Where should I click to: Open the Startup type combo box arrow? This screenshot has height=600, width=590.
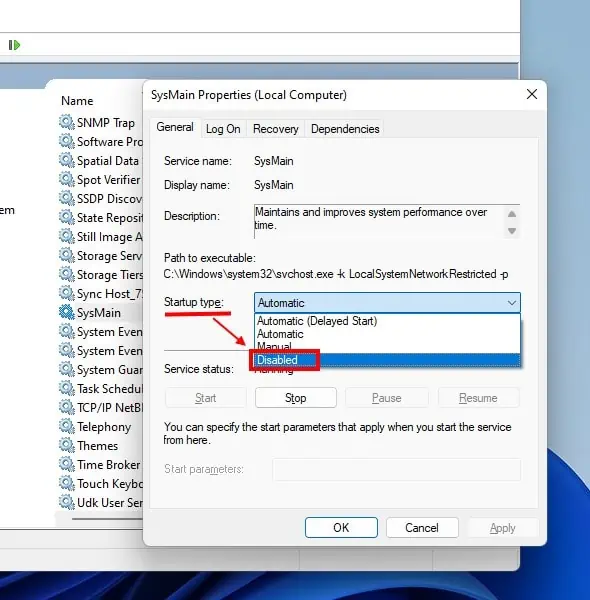click(512, 303)
